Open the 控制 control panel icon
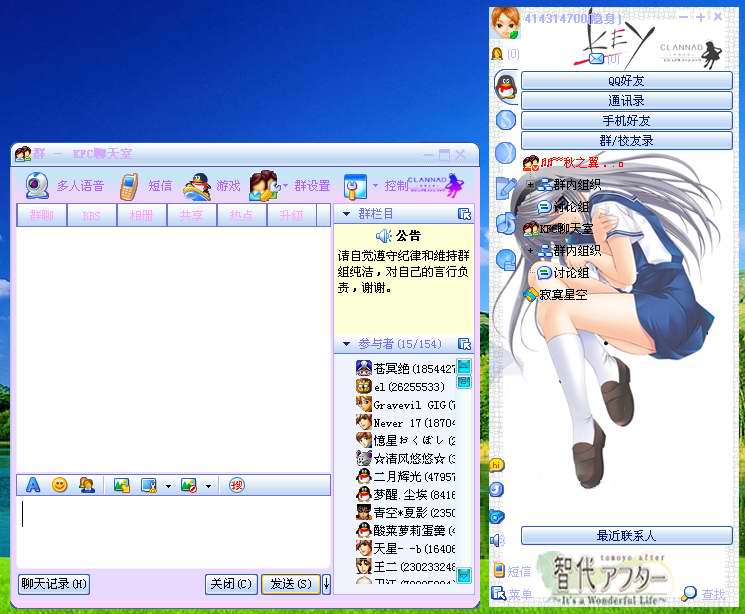This screenshot has height=614, width=745. 355,186
